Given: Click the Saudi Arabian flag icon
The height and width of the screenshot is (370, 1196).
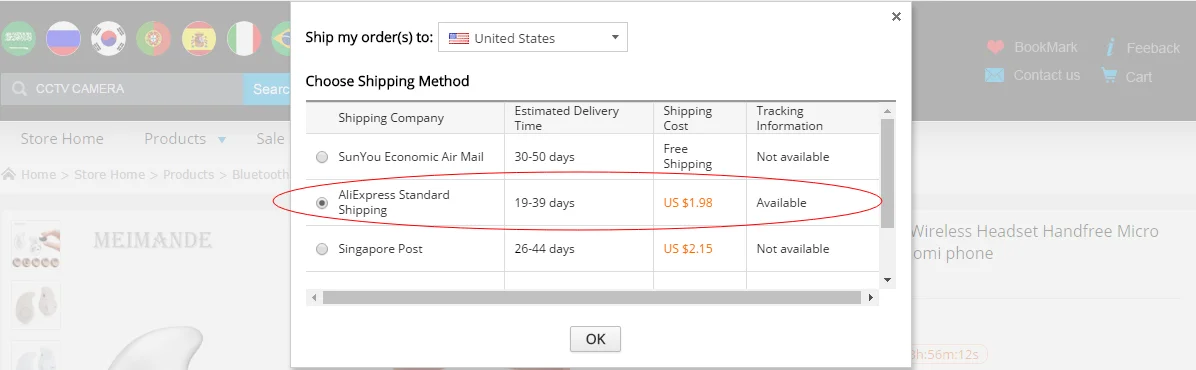Looking at the screenshot, I should tap(18, 38).
